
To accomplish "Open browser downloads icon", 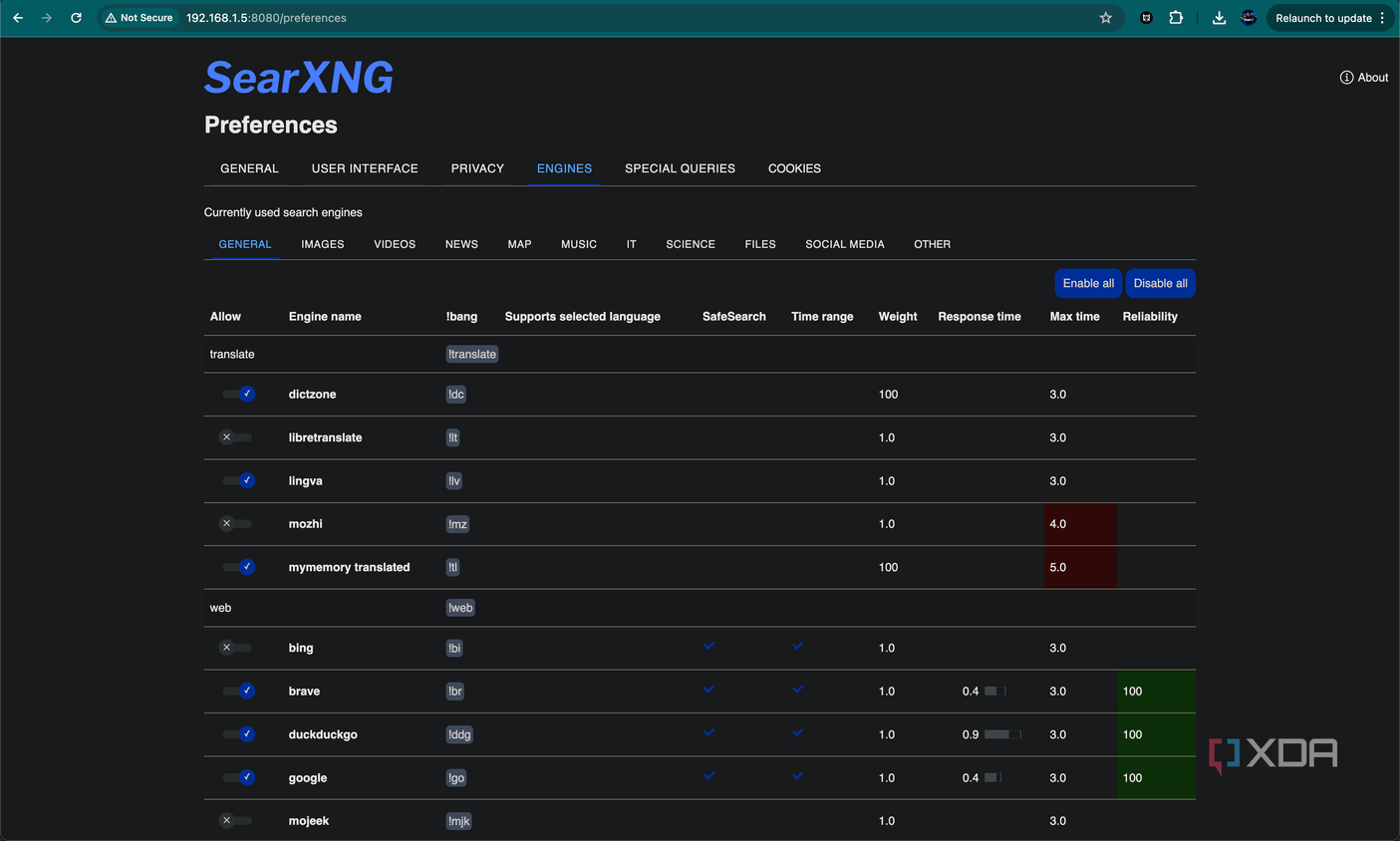I will [x=1219, y=18].
